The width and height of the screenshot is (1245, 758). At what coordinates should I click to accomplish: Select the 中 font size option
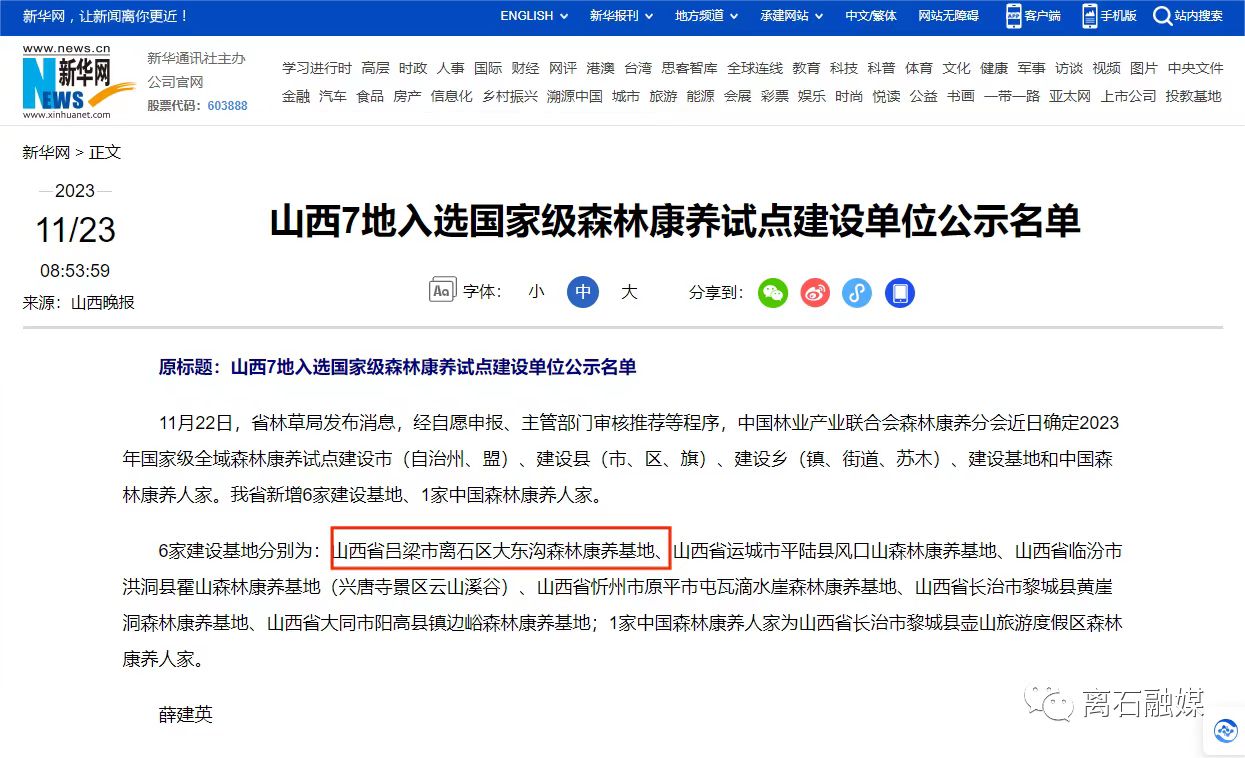click(x=583, y=292)
